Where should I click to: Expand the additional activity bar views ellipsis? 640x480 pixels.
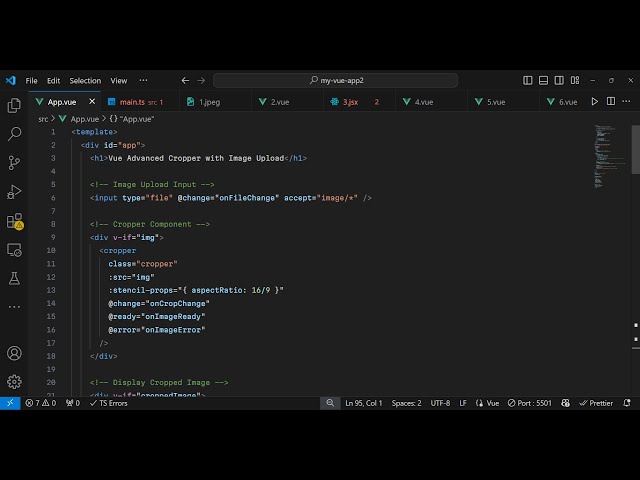14,306
